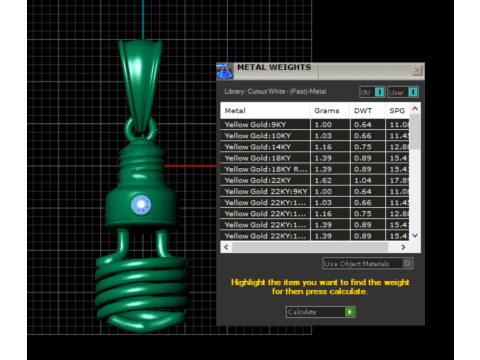Select the Yellow Gold 22KY:9KY row
Image resolution: width=480 pixels, height=360 pixels.
(x=315, y=191)
